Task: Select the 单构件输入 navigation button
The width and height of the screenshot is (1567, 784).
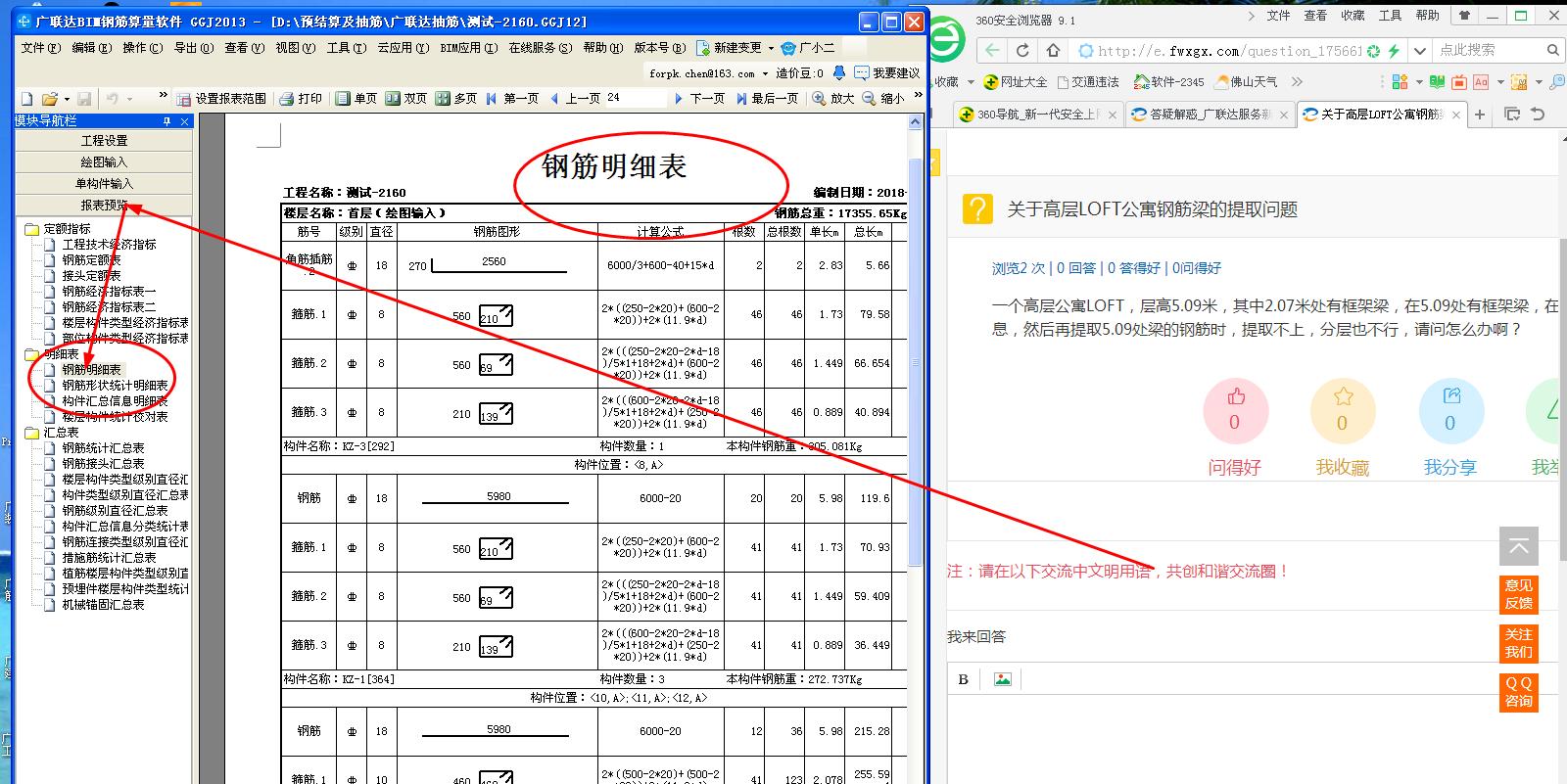Action: coord(104,183)
